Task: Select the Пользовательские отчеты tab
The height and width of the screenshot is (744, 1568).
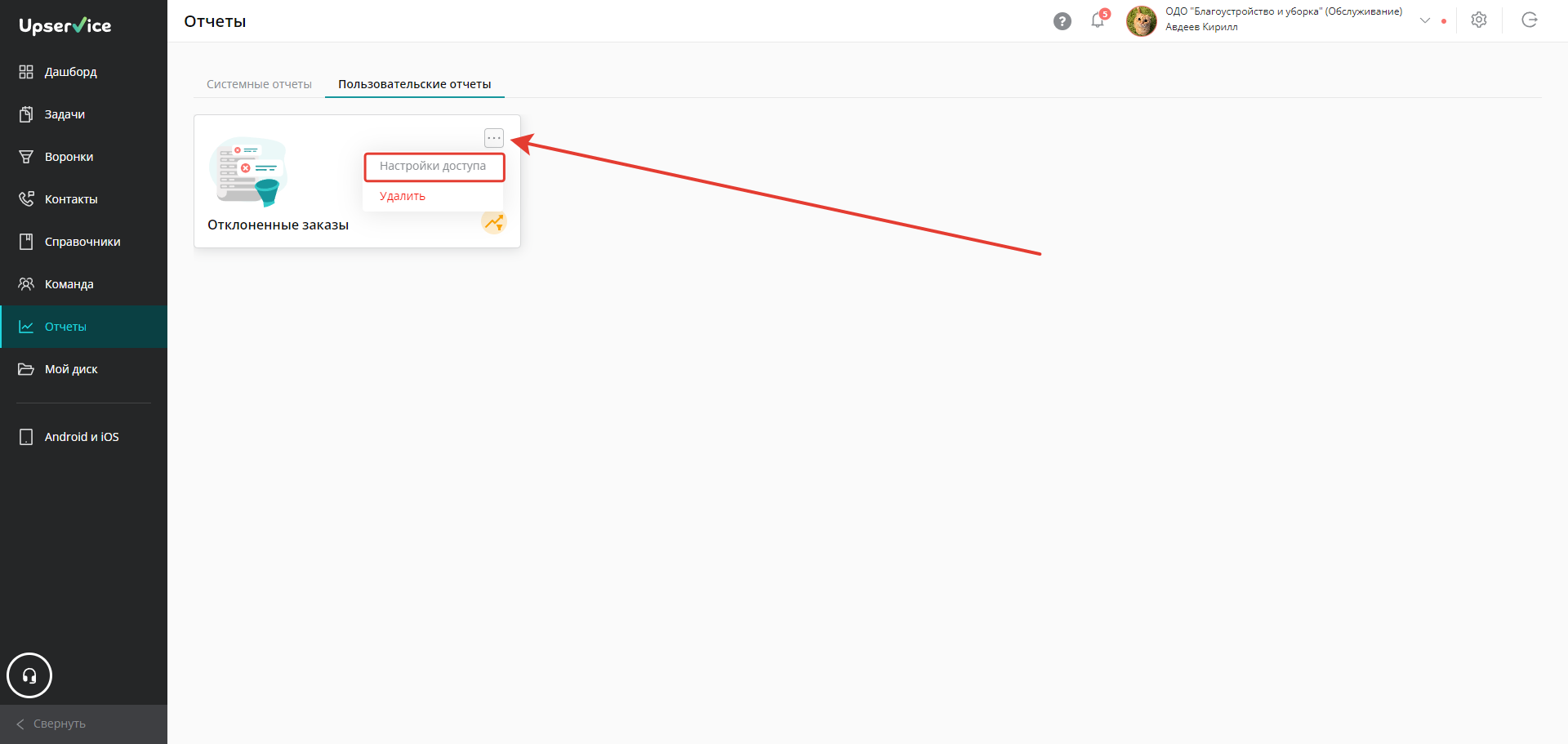Action: coord(415,84)
